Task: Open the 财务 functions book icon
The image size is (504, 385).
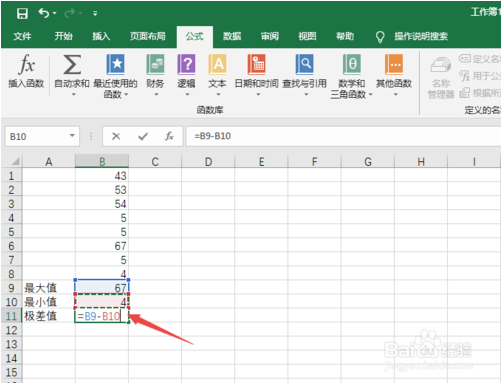Action: tap(155, 64)
